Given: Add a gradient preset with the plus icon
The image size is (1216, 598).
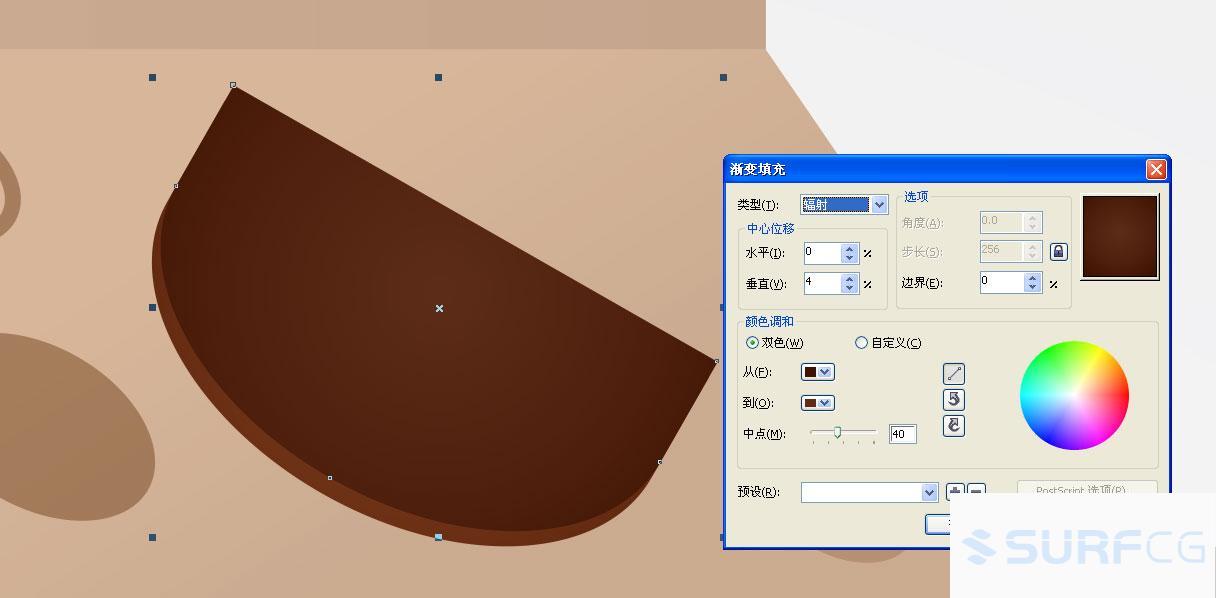Looking at the screenshot, I should coord(955,491).
